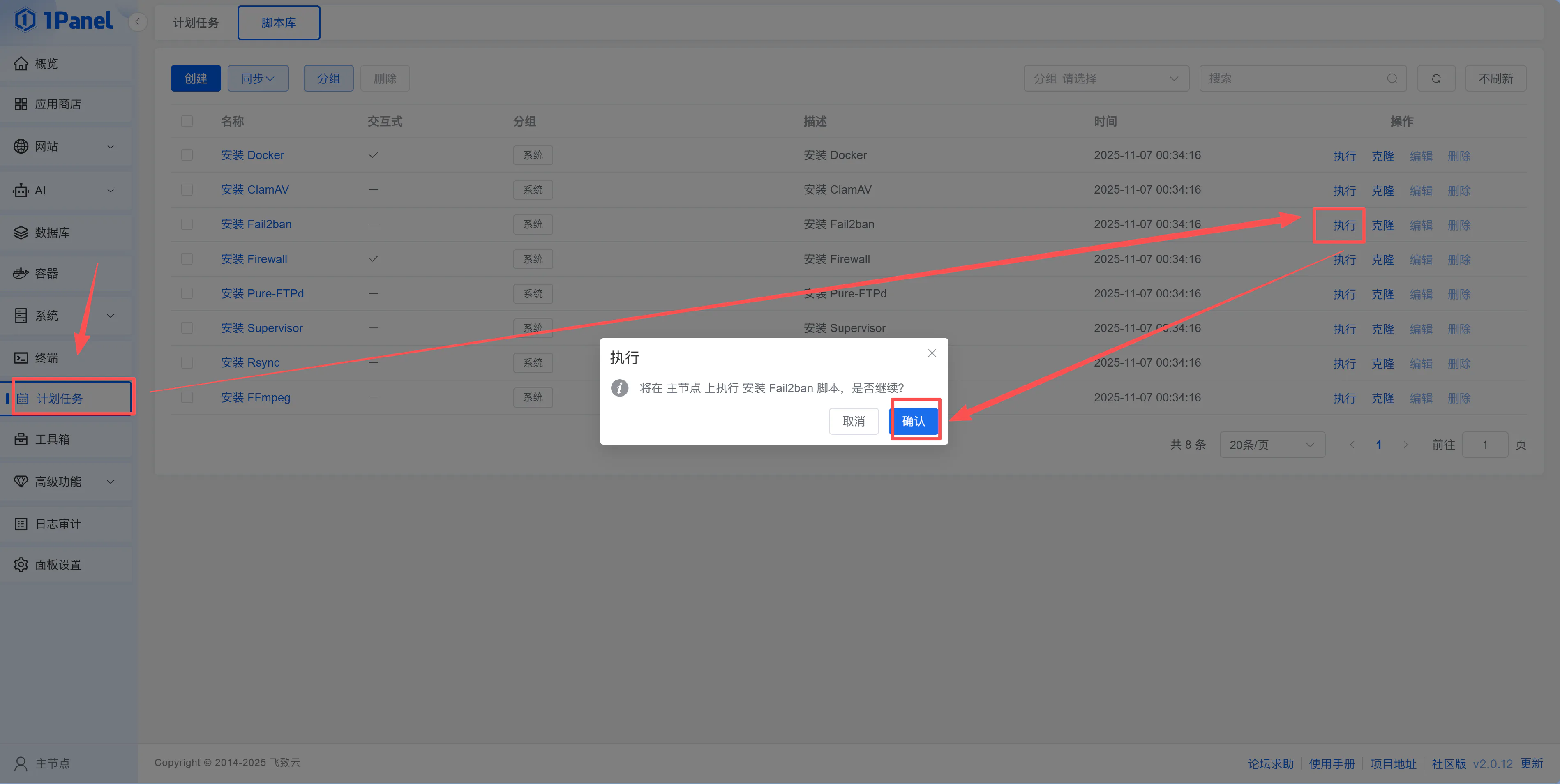Open 容器 docker whale icon
Viewport: 1560px width, 784px height.
[21, 273]
